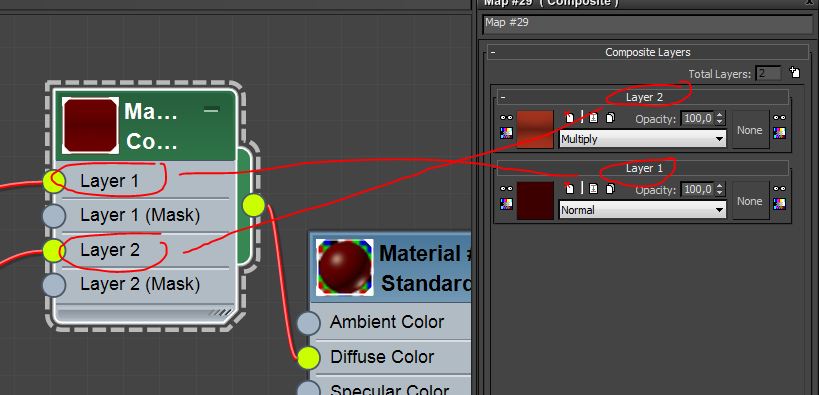Image resolution: width=819 pixels, height=395 pixels.
Task: Click the Ambient Color input socket
Action: pos(308,323)
